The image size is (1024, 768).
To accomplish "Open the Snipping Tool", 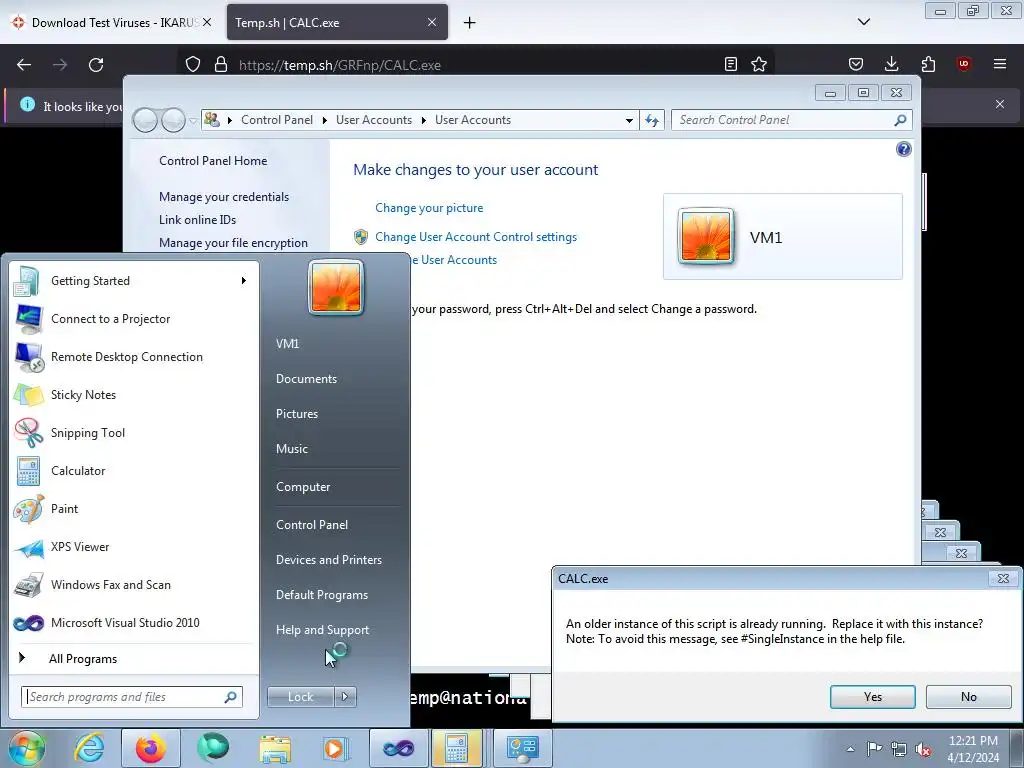I will pyautogui.click(x=134, y=432).
